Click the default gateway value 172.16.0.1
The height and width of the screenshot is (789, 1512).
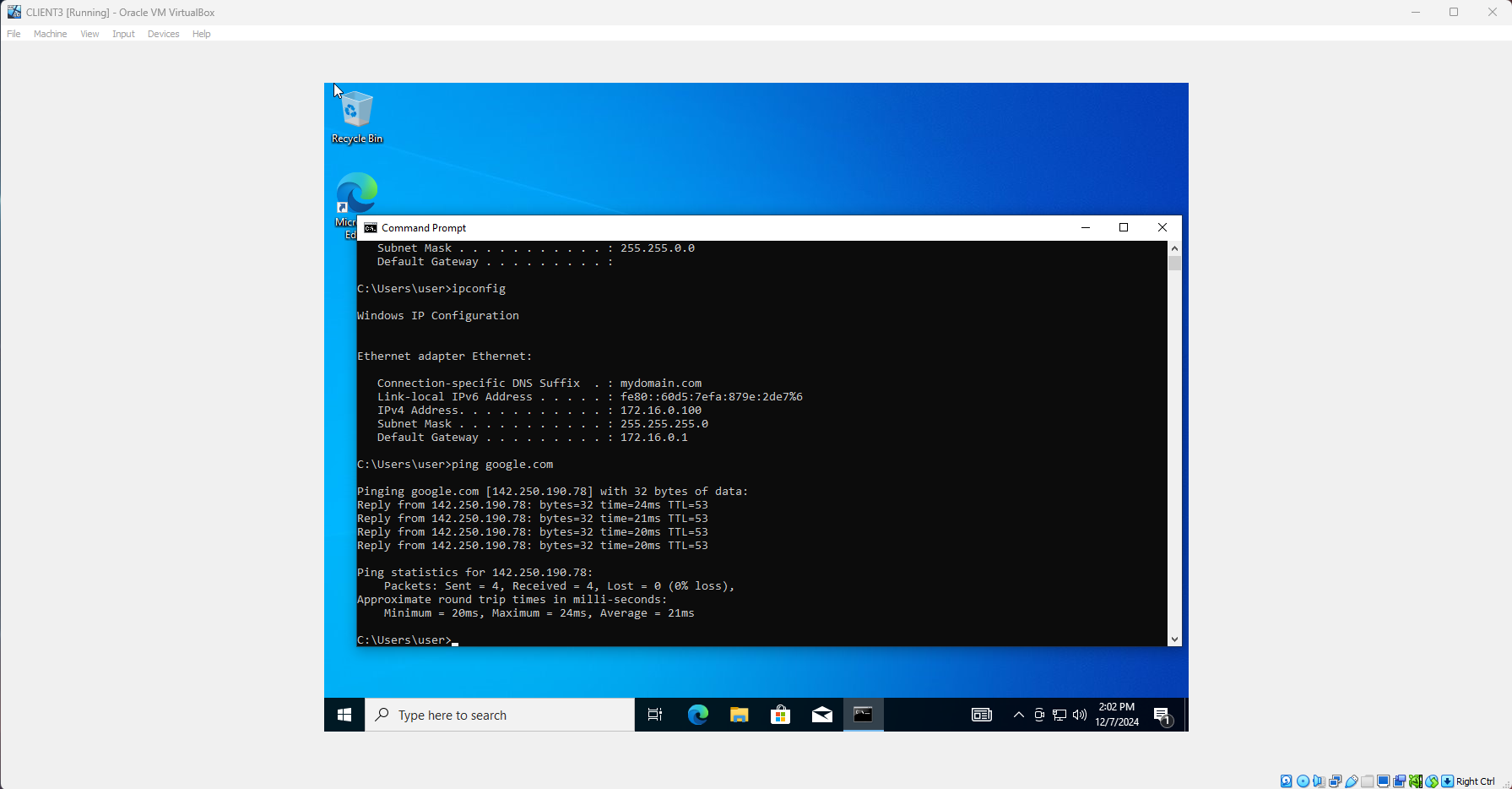point(654,438)
